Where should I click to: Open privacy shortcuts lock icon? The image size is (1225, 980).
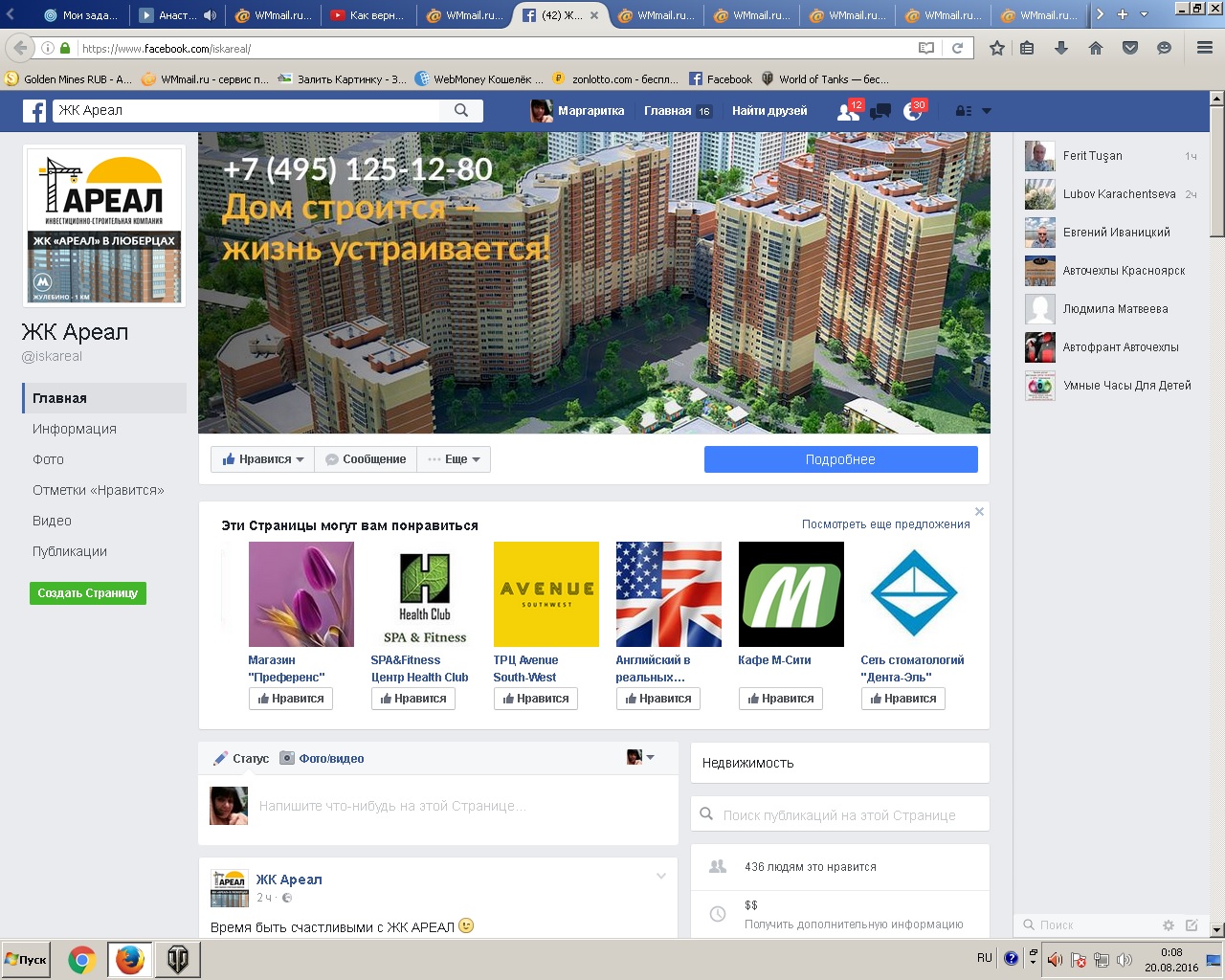coord(964,111)
